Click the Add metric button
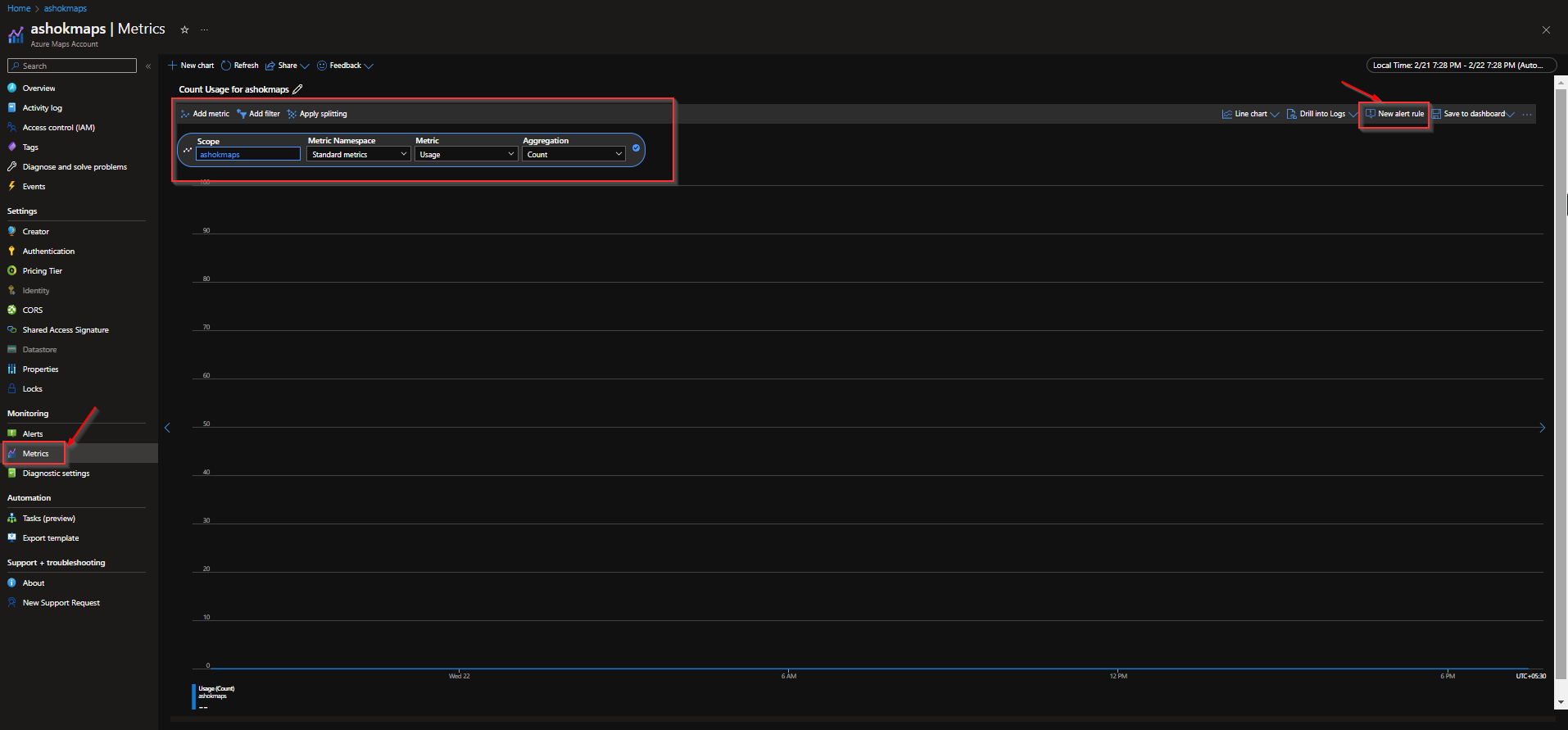1568x730 pixels. click(205, 114)
